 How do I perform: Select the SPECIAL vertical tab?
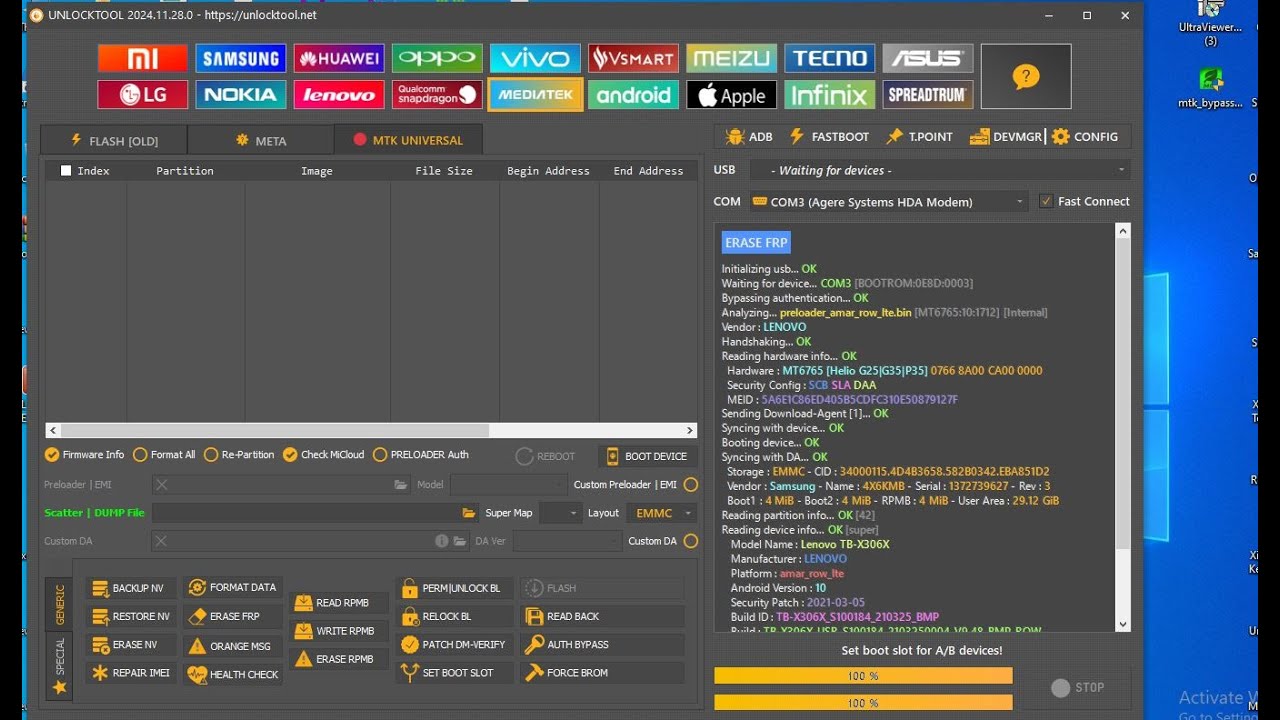[x=59, y=665]
